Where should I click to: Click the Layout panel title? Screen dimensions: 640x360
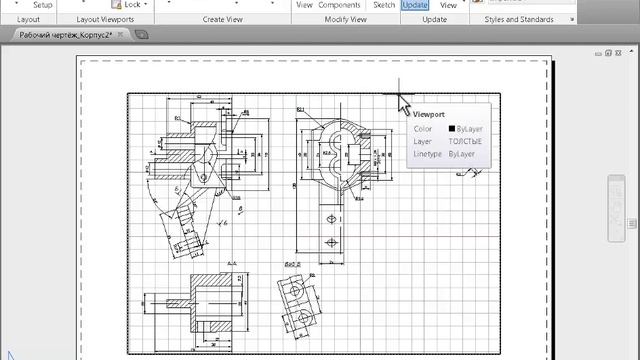pyautogui.click(x=28, y=19)
